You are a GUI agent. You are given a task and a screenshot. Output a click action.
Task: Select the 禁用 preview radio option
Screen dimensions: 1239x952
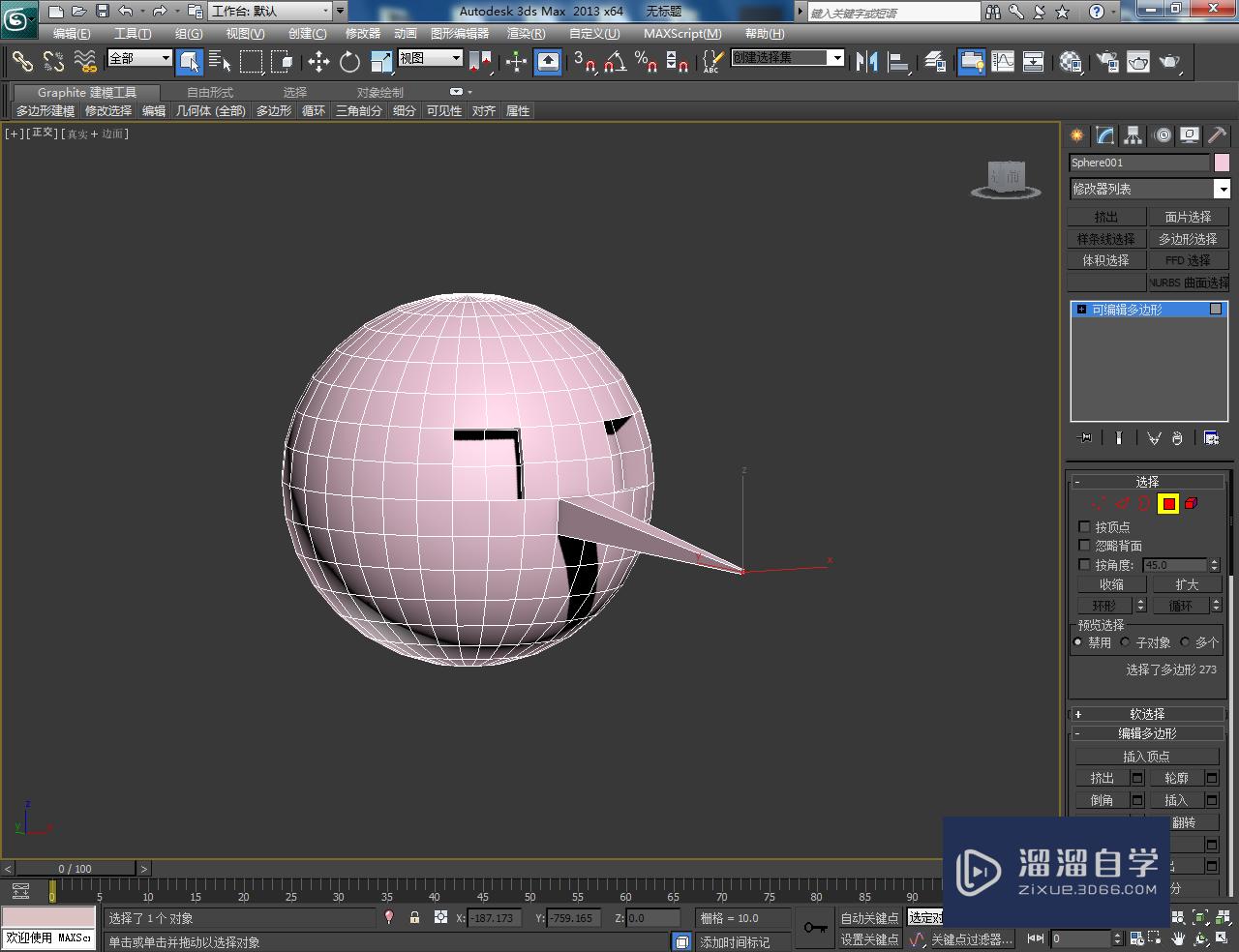[1078, 642]
